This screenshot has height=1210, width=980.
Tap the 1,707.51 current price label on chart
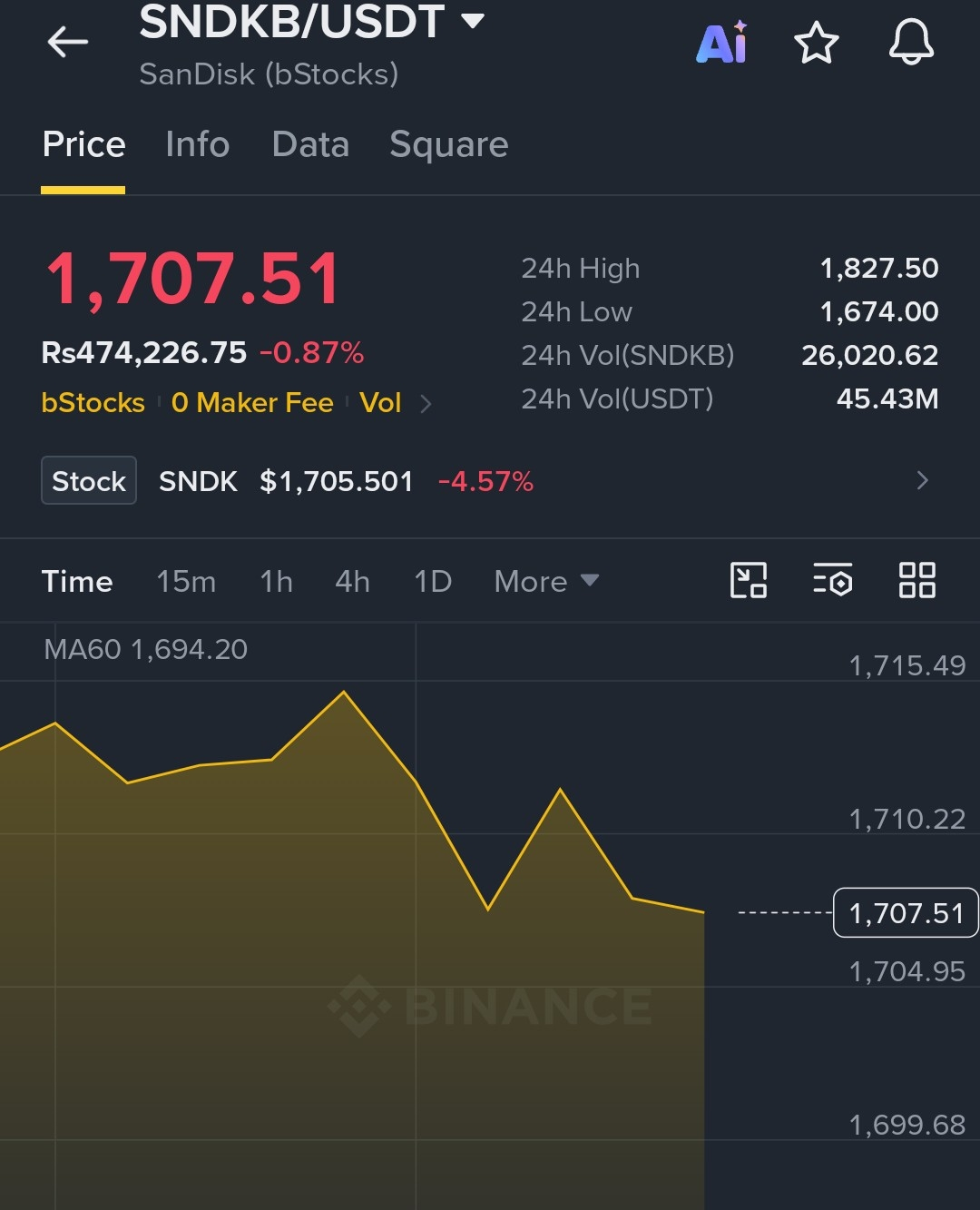[906, 912]
